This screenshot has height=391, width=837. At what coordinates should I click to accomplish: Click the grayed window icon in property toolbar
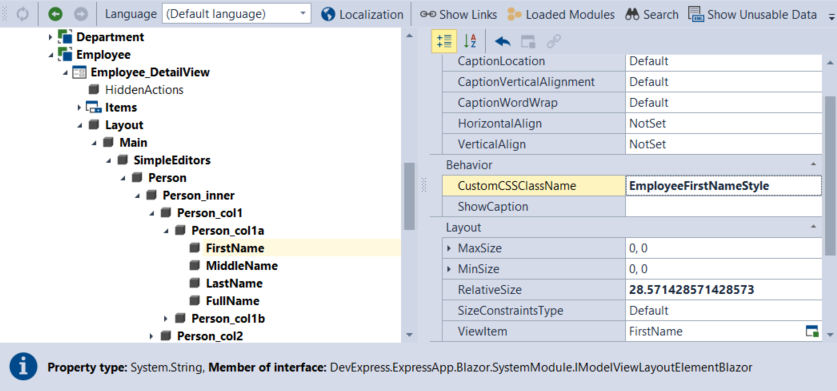528,42
